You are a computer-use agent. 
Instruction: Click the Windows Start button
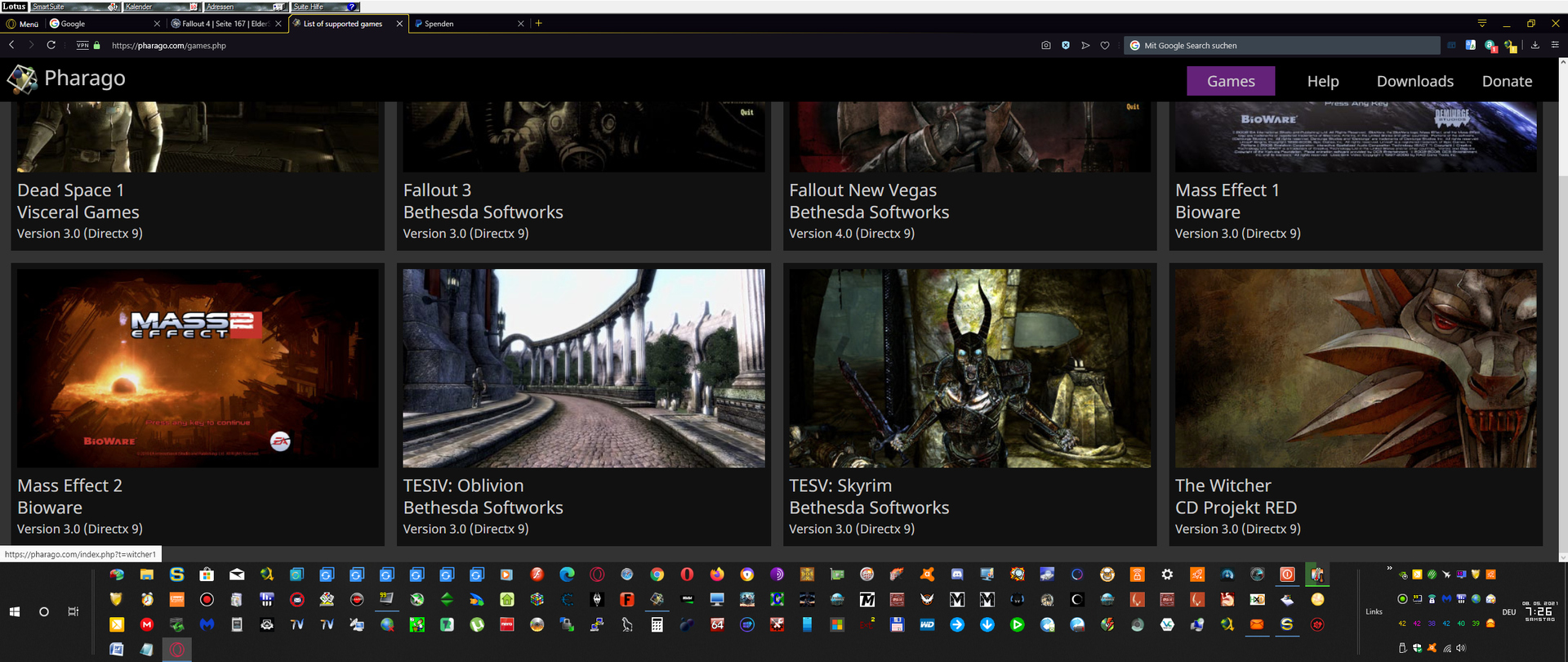pos(15,611)
